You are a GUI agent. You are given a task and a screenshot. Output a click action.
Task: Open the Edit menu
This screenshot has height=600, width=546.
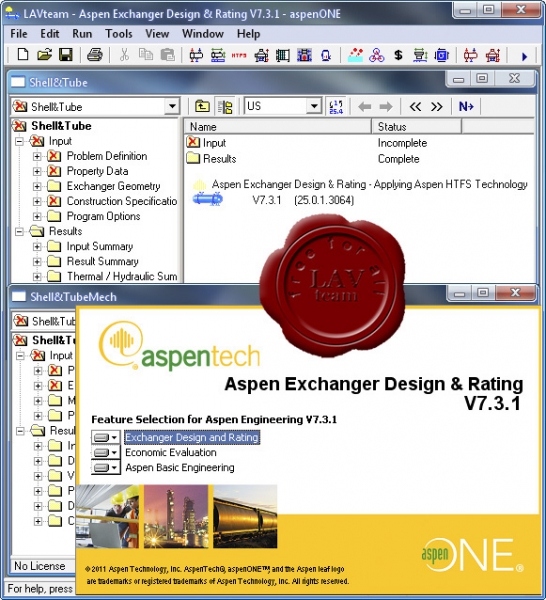(x=50, y=34)
